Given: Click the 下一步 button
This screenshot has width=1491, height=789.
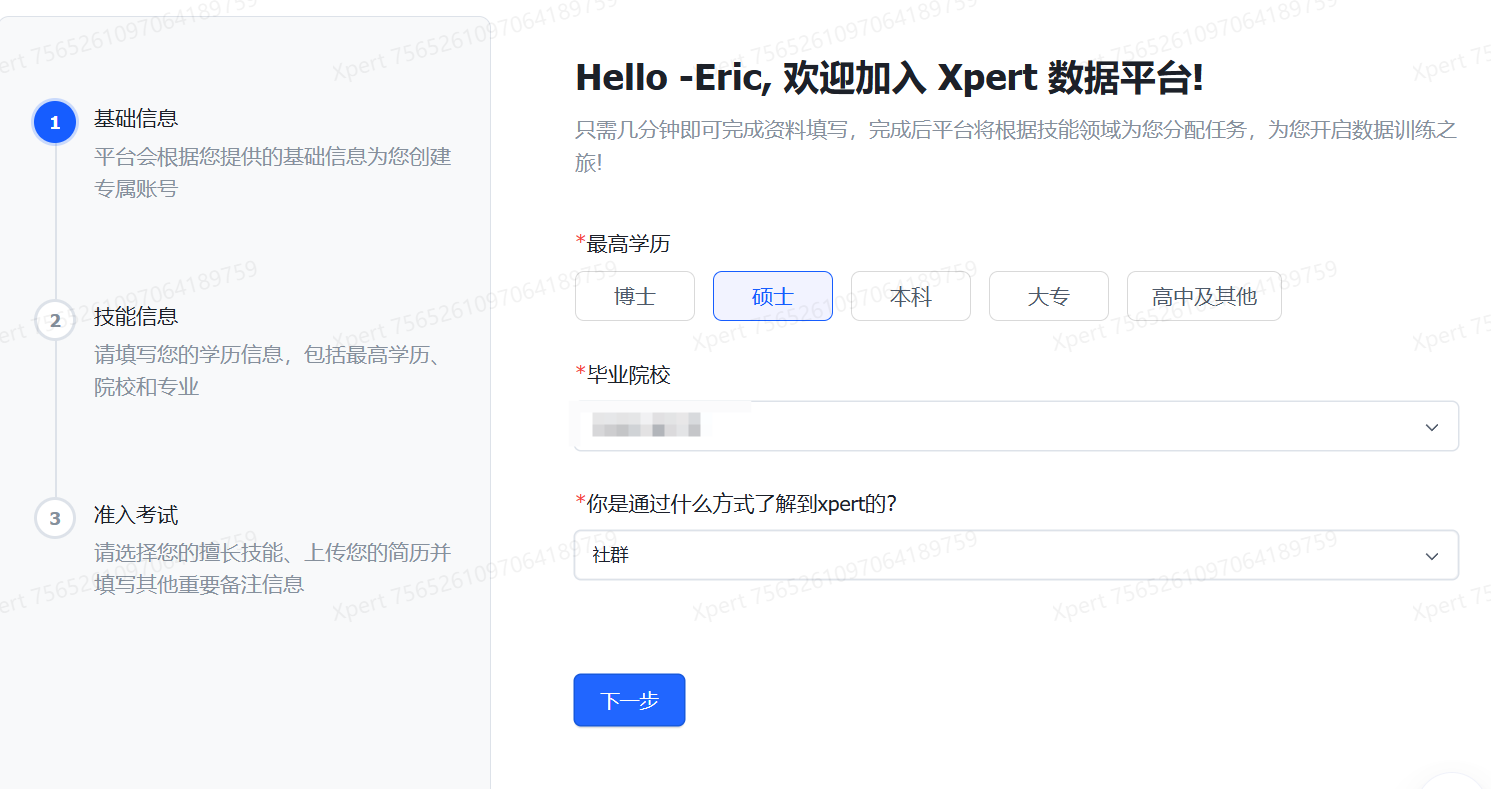Looking at the screenshot, I should point(629,700).
